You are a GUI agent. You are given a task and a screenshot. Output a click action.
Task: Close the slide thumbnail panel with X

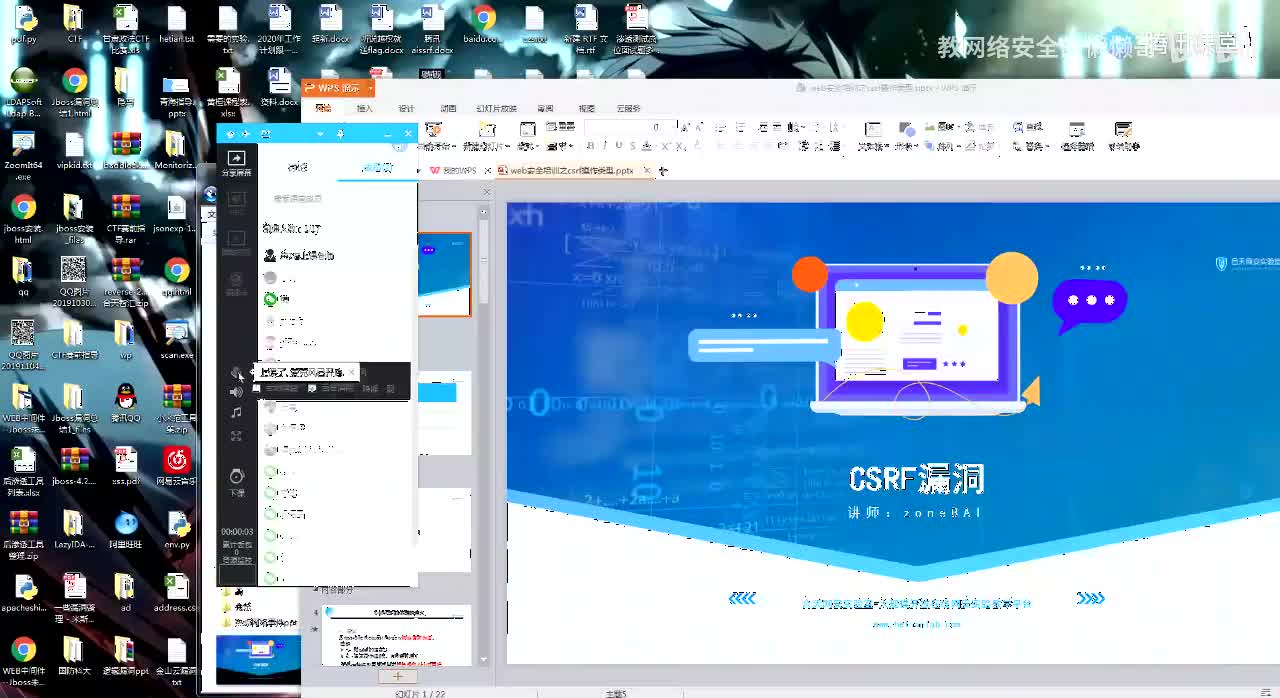[488, 192]
